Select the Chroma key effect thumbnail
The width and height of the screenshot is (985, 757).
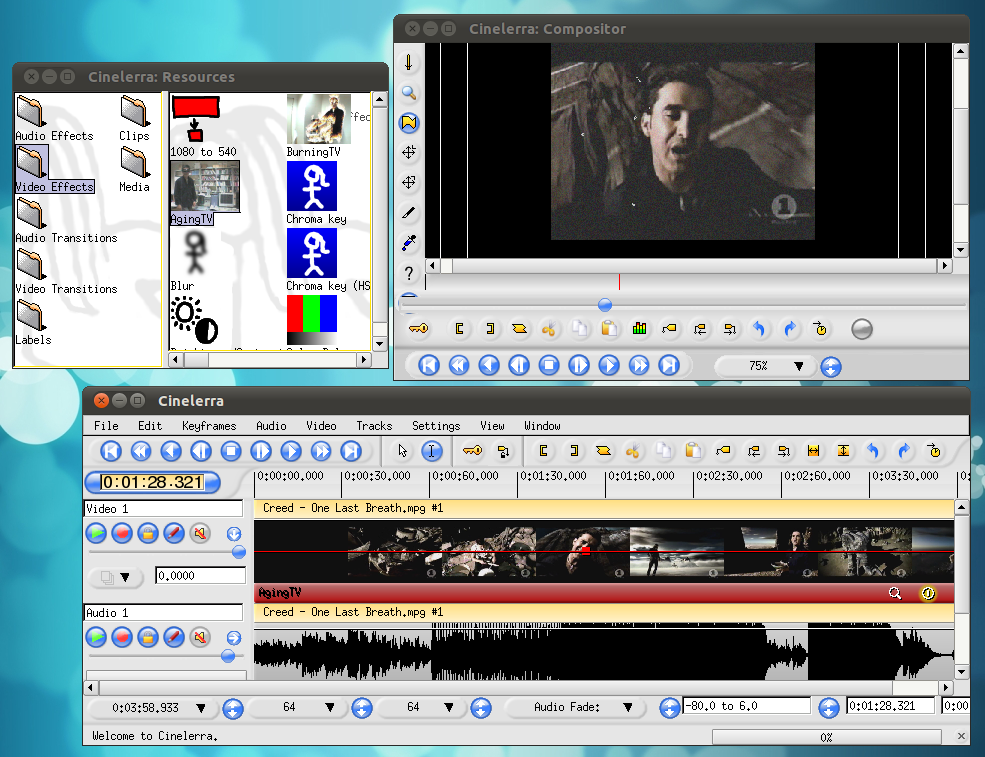[x=312, y=187]
